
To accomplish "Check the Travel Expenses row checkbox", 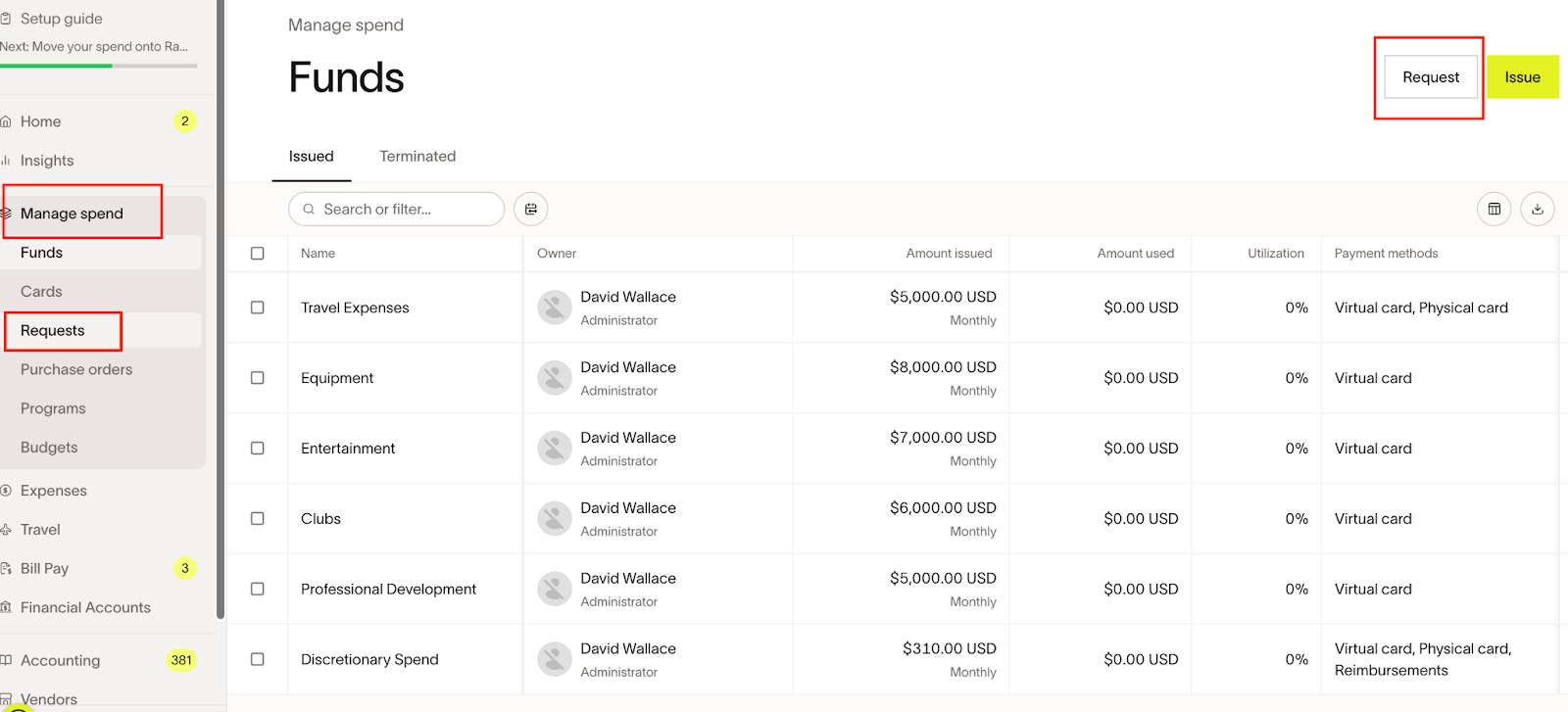I will click(x=257, y=308).
